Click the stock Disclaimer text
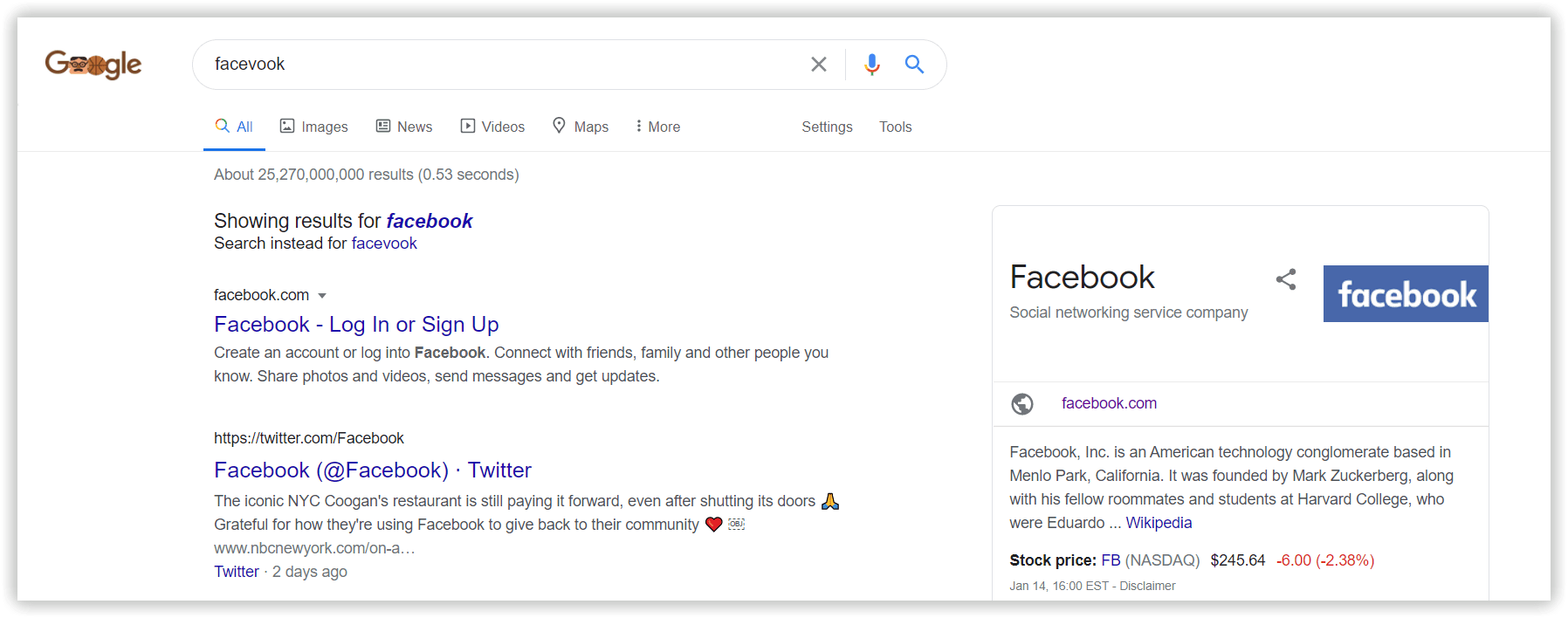 coord(1147,586)
